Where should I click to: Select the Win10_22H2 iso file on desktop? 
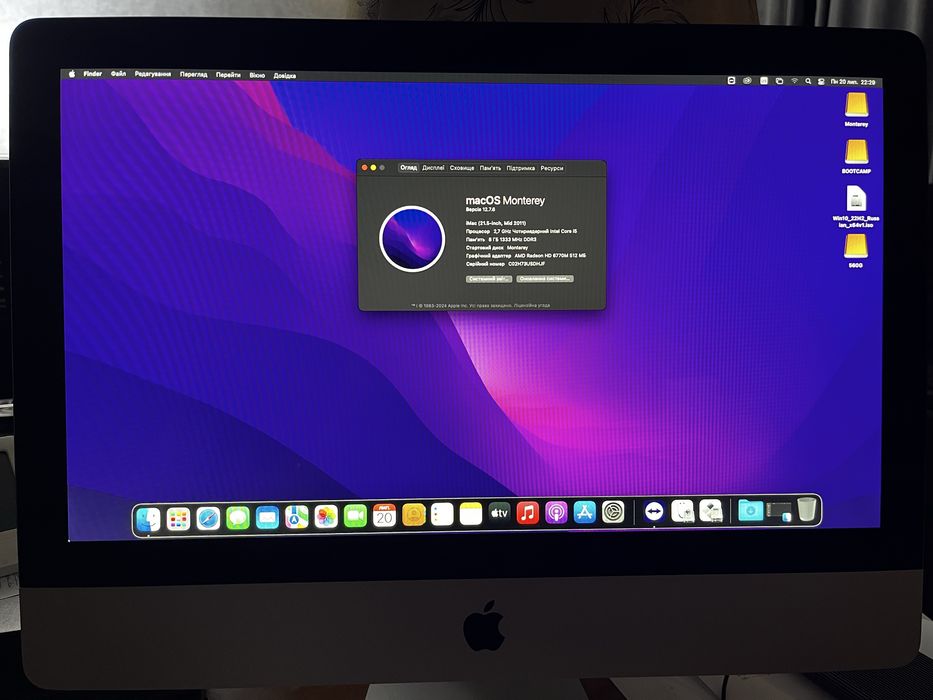coord(856,207)
